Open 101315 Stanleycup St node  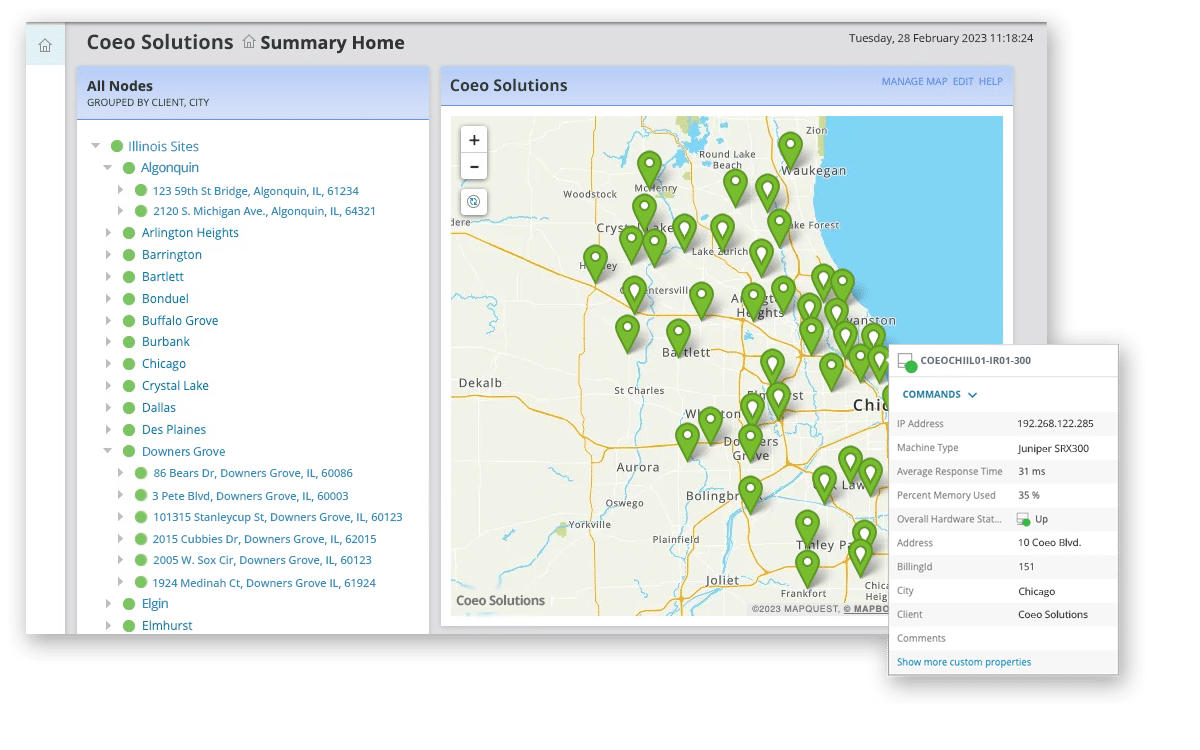pos(277,518)
